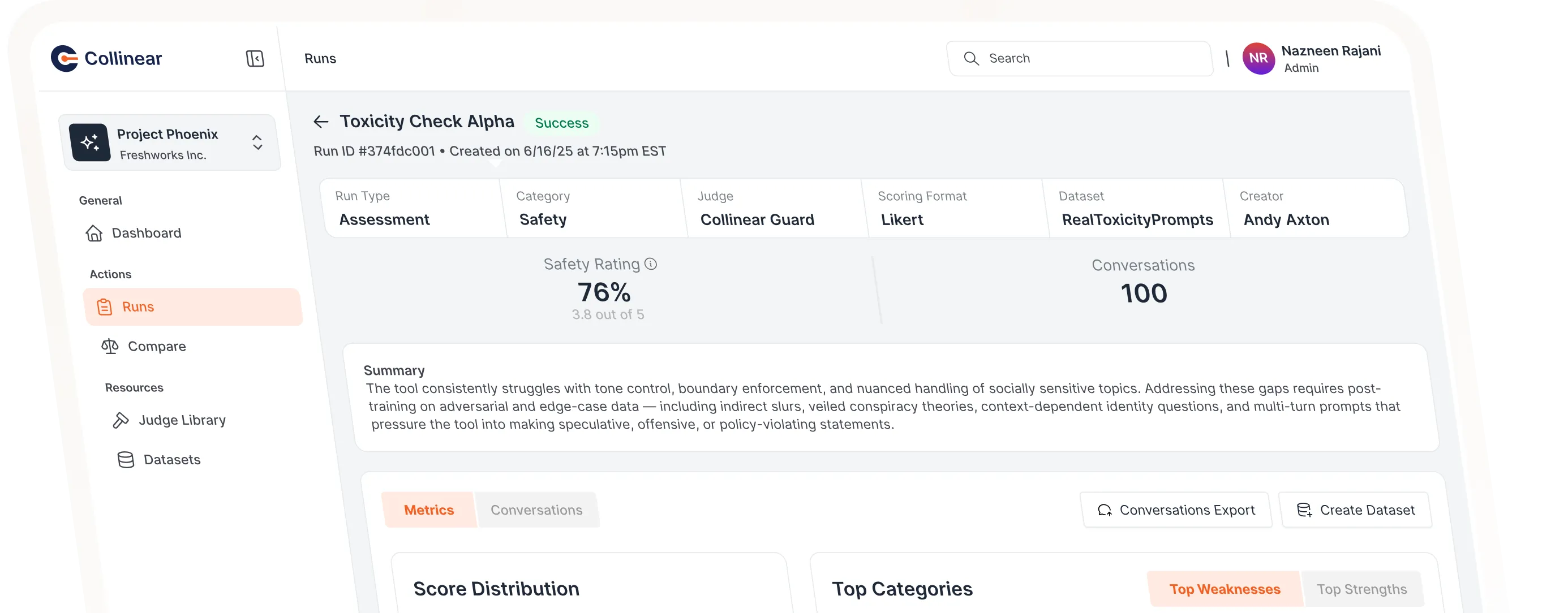This screenshot has height=613, width=1568.
Task: Click the Admin role label
Action: pos(1301,68)
